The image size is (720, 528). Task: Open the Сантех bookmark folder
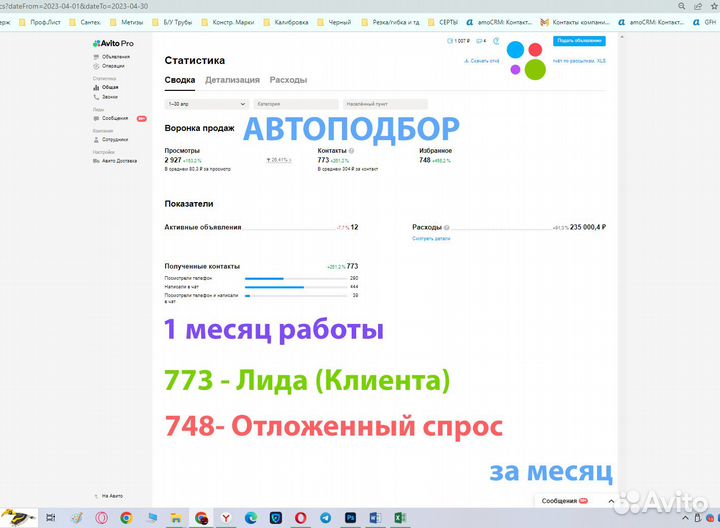[85, 22]
